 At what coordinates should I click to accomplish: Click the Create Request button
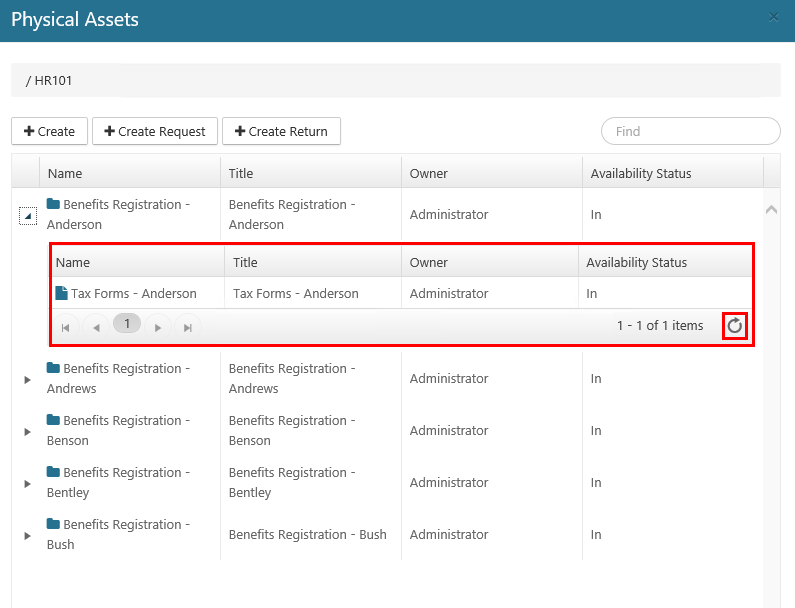pyautogui.click(x=154, y=131)
